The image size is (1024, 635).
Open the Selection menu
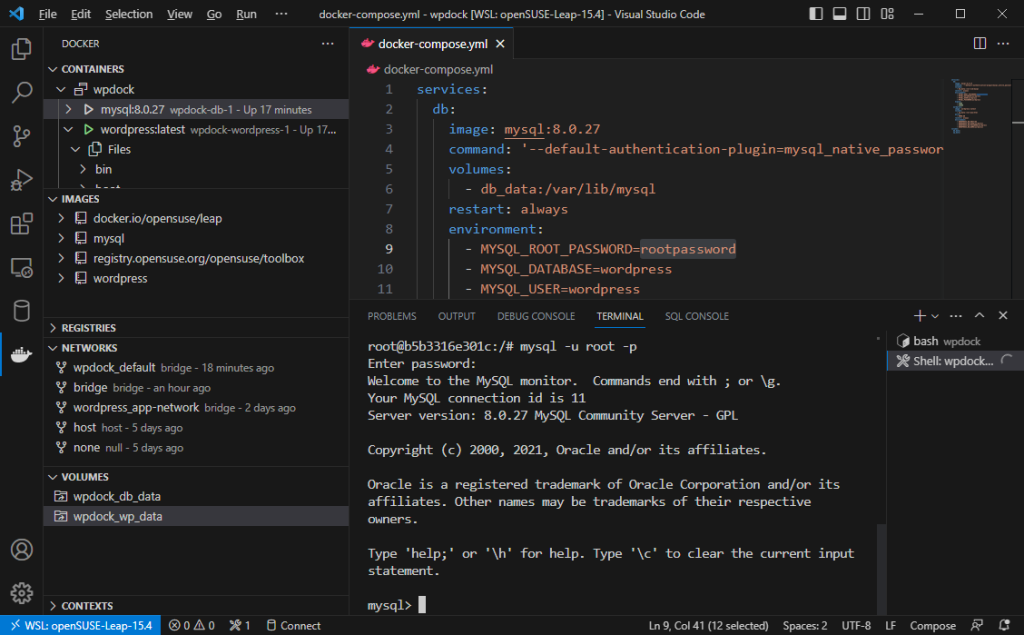tap(129, 14)
